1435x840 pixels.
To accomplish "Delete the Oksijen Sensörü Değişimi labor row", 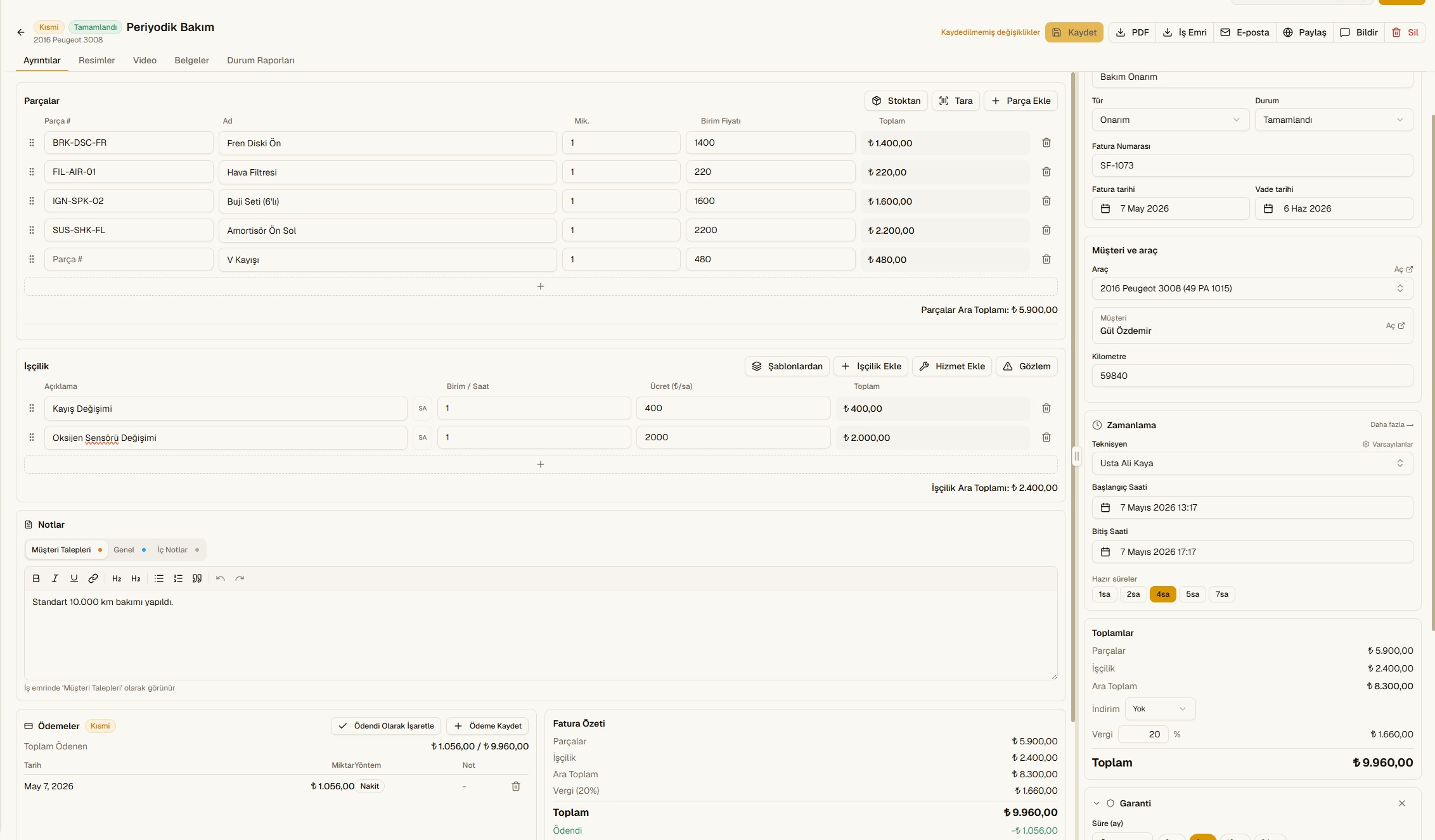I will pyautogui.click(x=1046, y=438).
